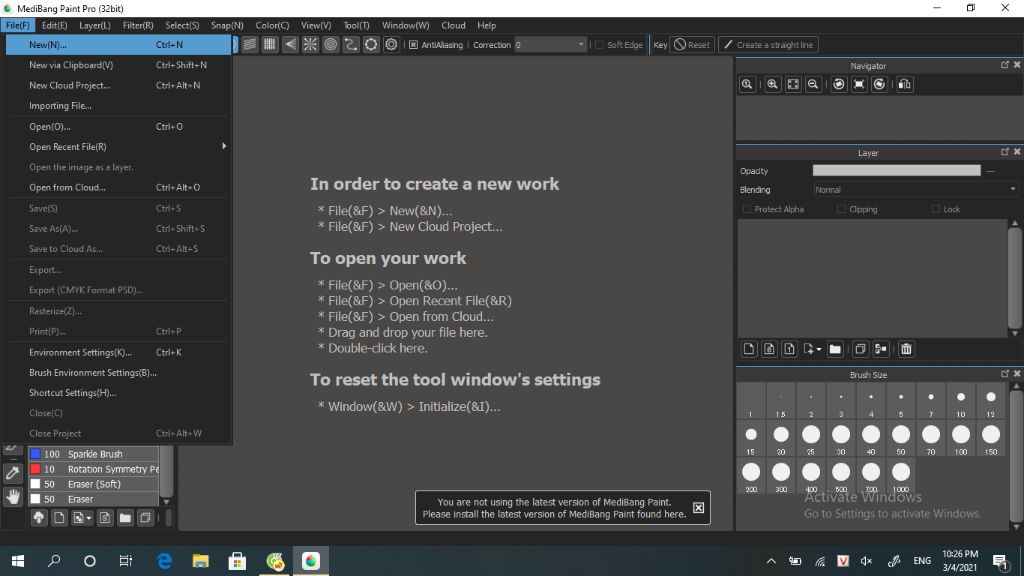Screen dimensions: 1024x576
Task: Open the snap settings gear icon
Action: [x=391, y=44]
